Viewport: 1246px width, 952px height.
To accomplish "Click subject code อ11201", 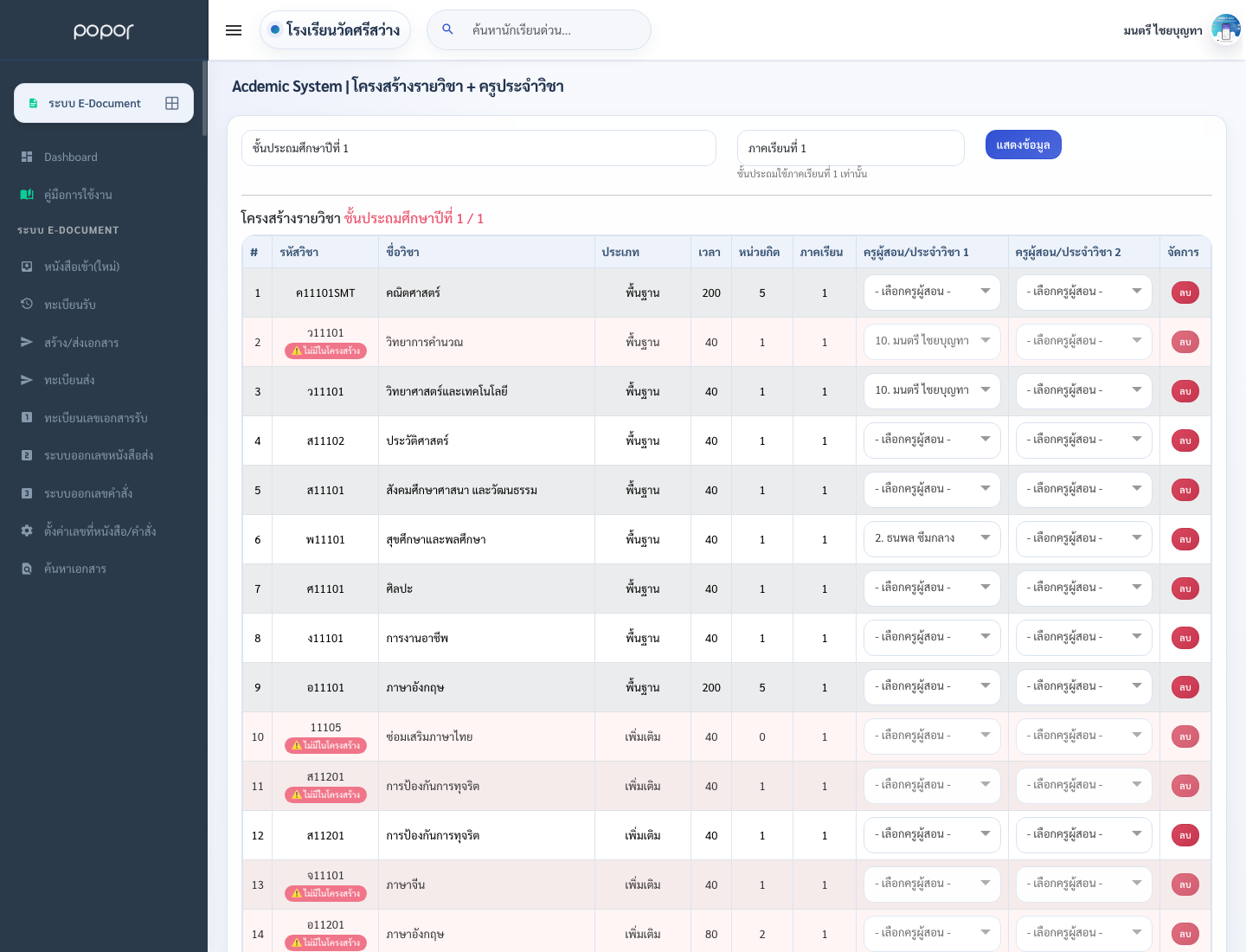I will (325, 924).
